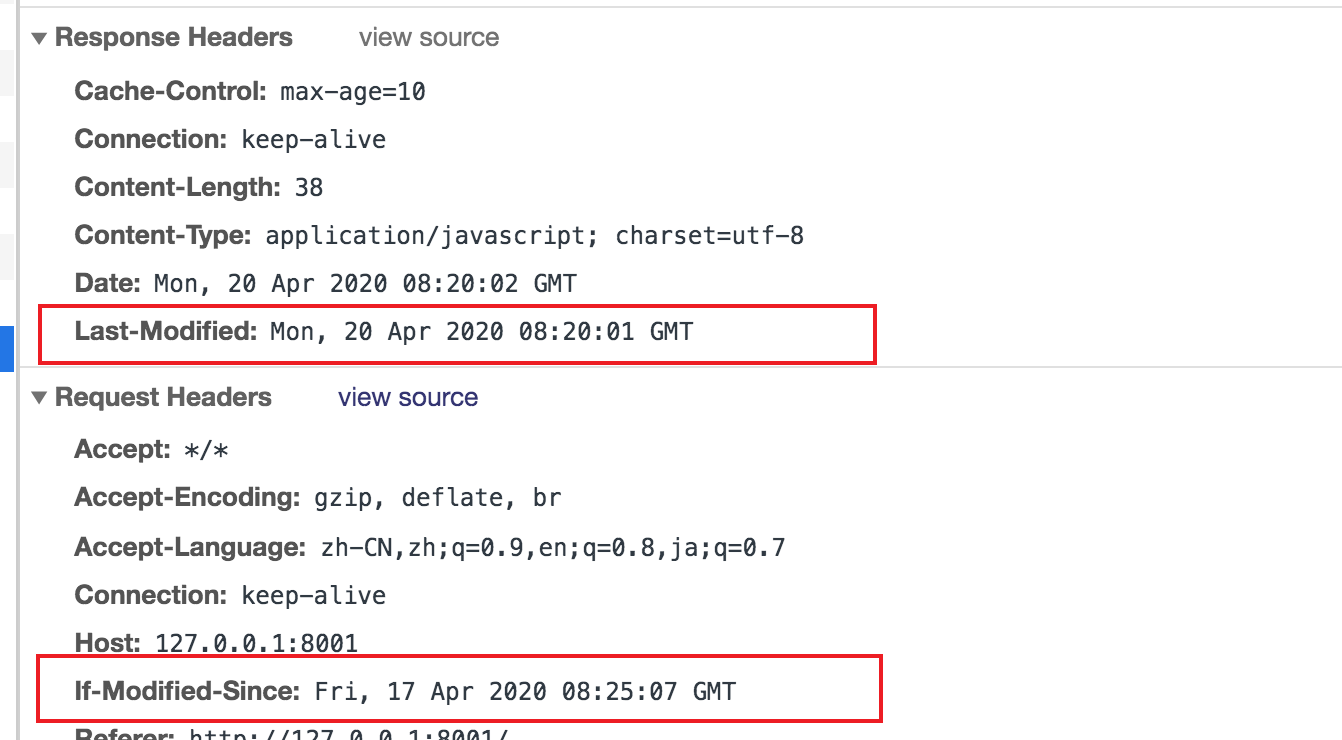The image size is (1342, 740).
Task: Select the Accept-Language zh-CN header row
Action: (430, 548)
